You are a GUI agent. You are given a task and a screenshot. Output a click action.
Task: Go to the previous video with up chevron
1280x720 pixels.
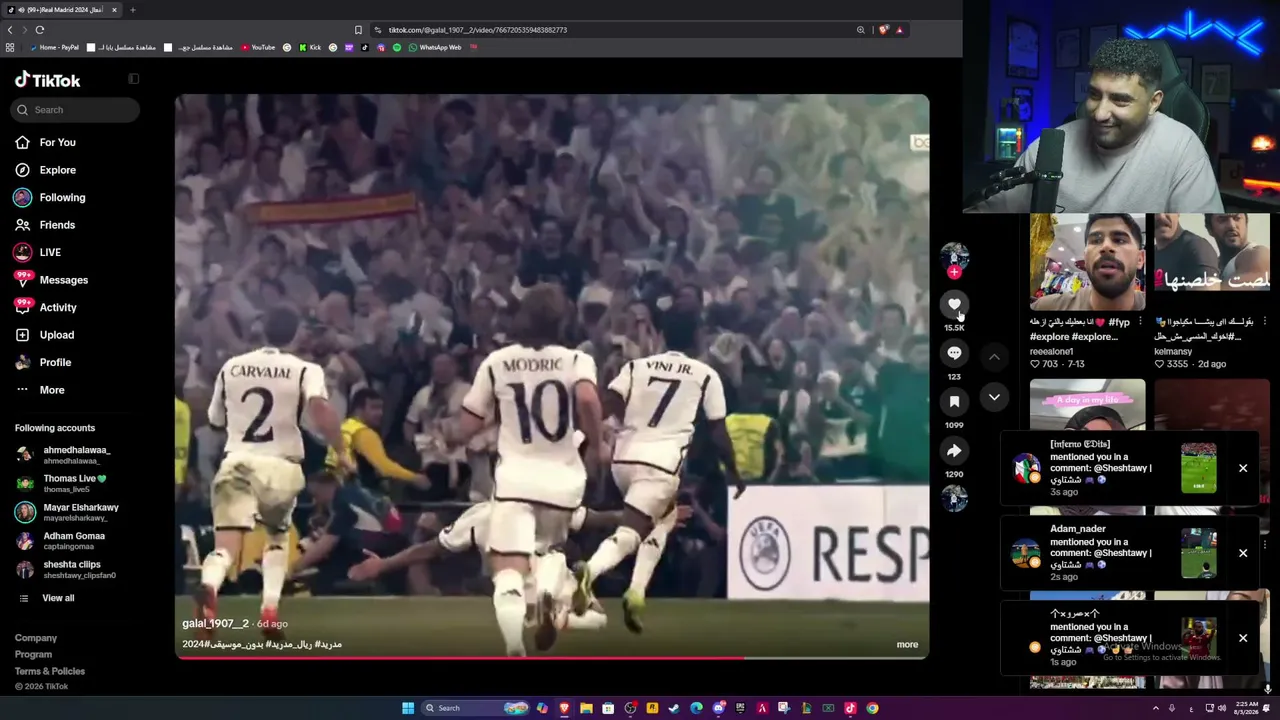tap(994, 357)
